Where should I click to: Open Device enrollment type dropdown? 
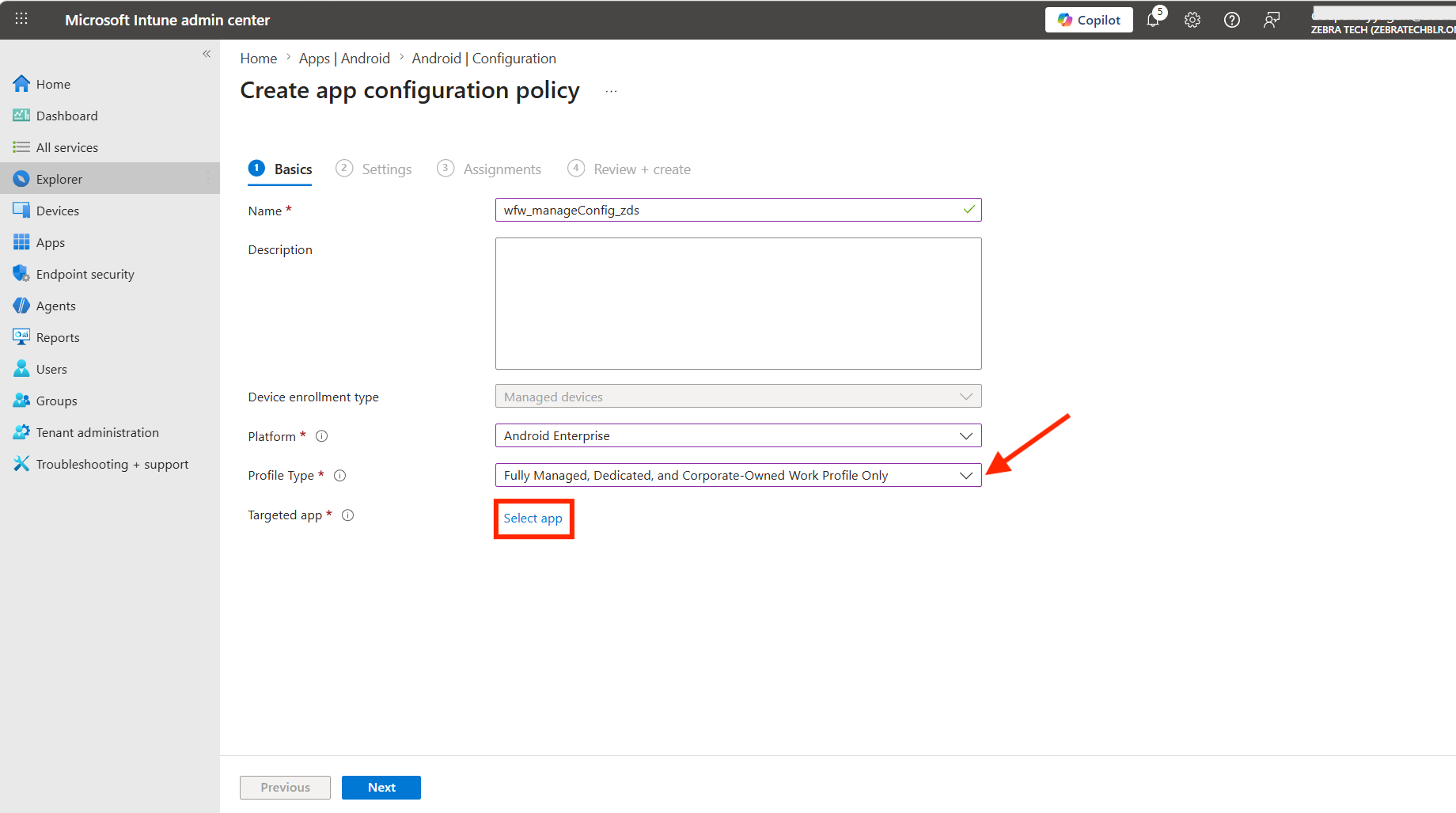(x=738, y=397)
